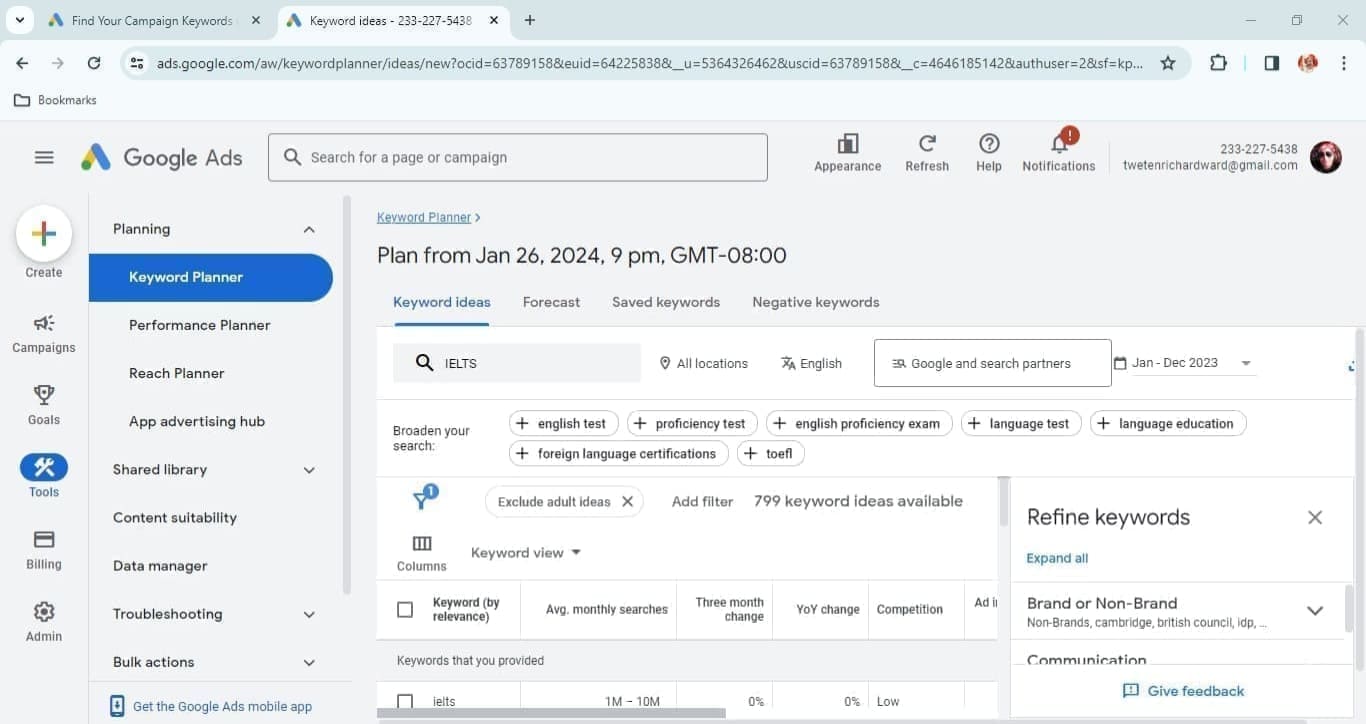Viewport: 1366px width, 724px height.
Task: Switch to the Keyword ideas tab
Action: [442, 302]
